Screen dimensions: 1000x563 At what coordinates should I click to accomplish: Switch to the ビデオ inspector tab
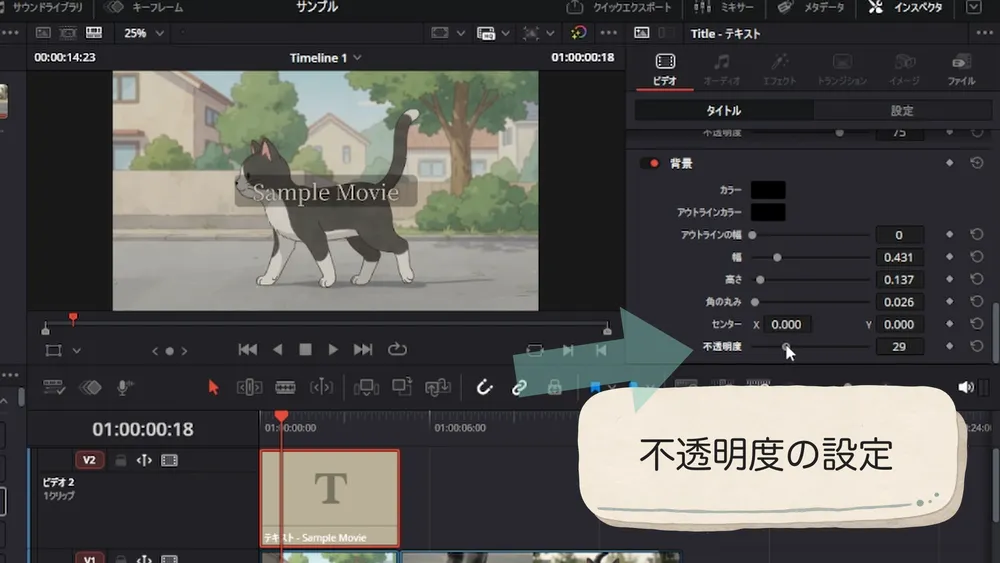click(x=665, y=69)
